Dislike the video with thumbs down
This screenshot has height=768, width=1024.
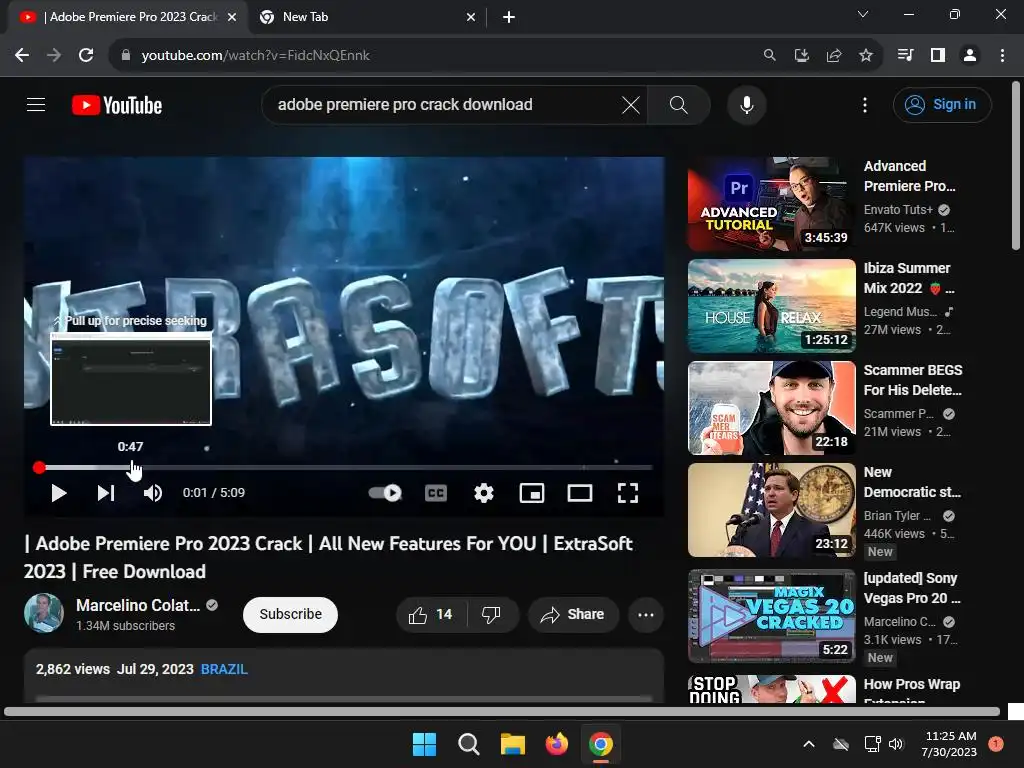click(x=491, y=615)
